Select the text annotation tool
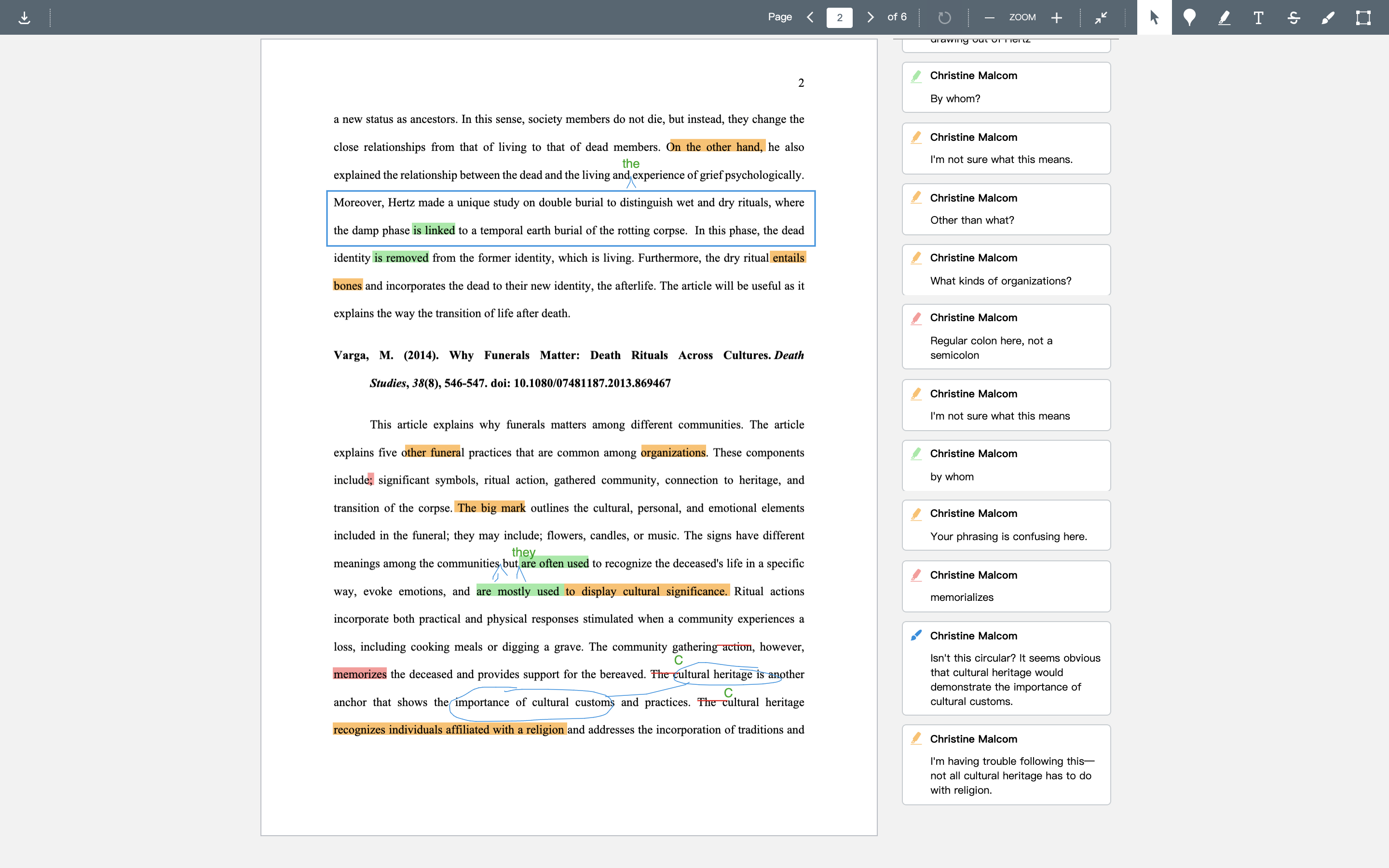The height and width of the screenshot is (868, 1389). pos(1258,17)
